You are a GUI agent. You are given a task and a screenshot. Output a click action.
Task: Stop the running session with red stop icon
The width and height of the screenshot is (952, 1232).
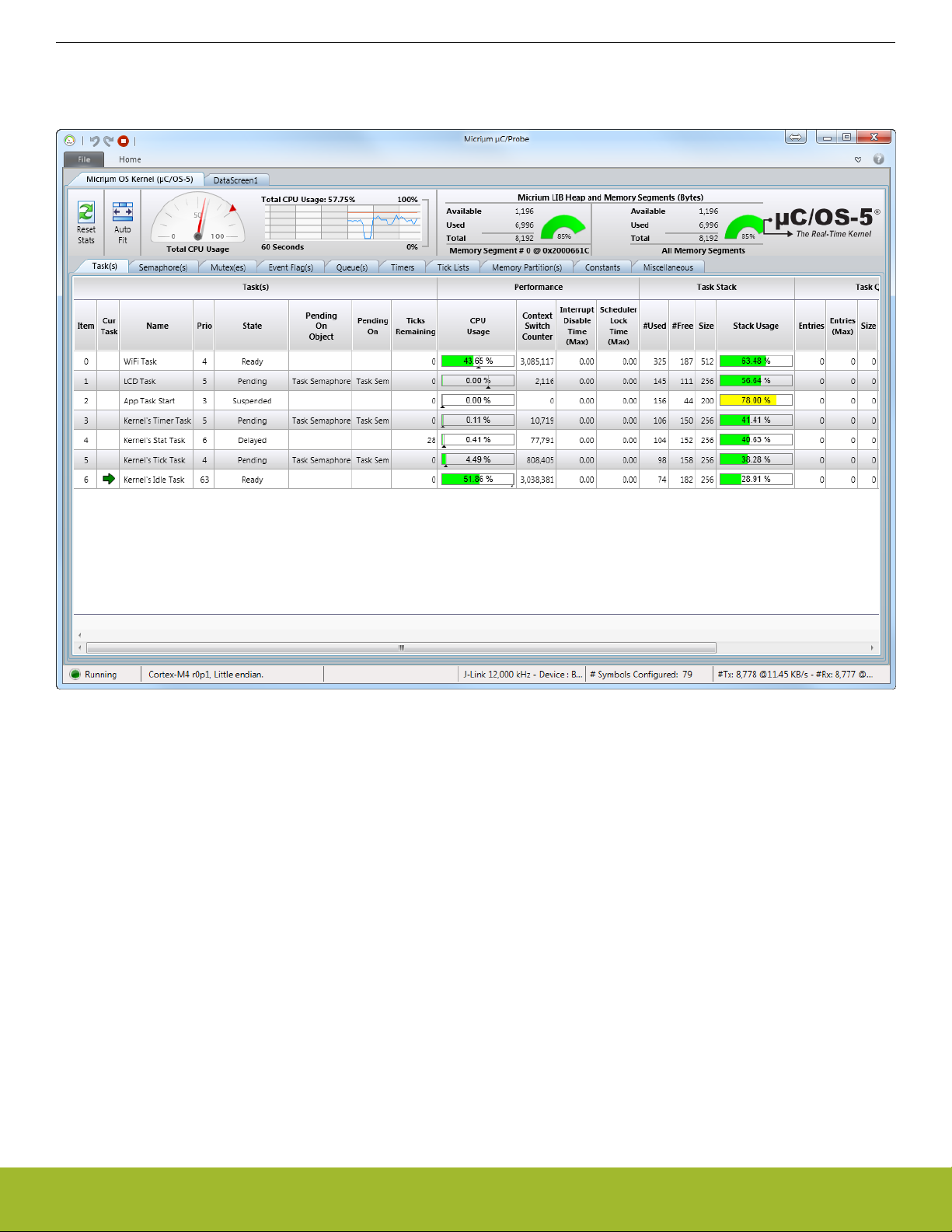(123, 141)
